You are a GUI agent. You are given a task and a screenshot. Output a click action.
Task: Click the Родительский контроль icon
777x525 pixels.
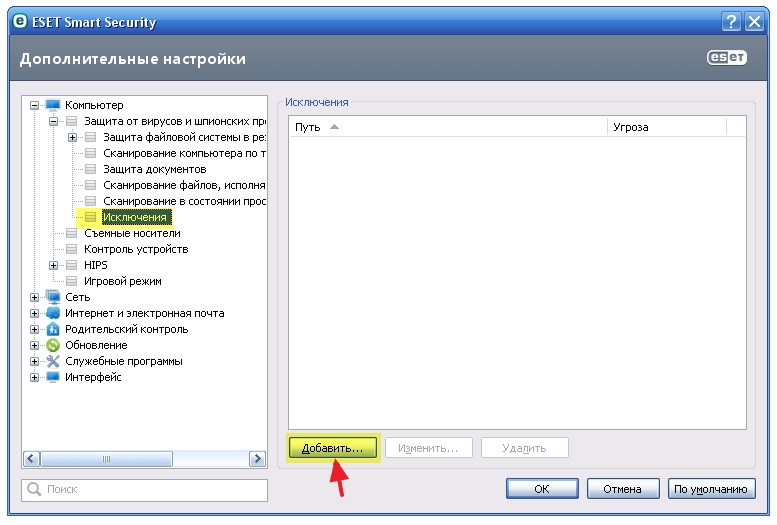(x=53, y=329)
